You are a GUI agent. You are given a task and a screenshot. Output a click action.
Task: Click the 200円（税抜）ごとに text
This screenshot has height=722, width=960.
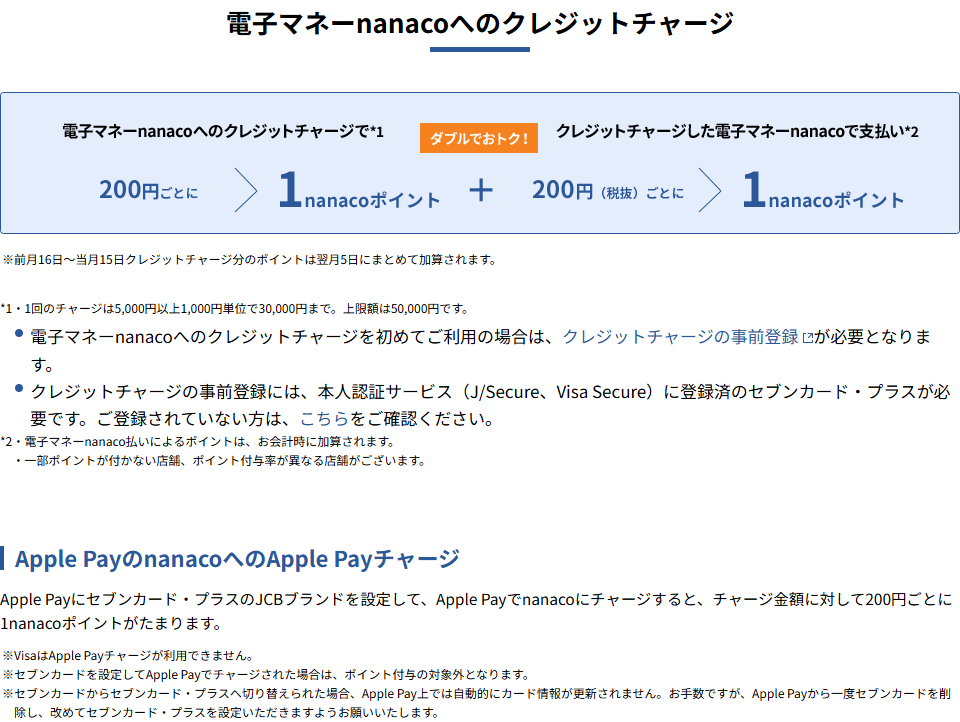tap(607, 190)
